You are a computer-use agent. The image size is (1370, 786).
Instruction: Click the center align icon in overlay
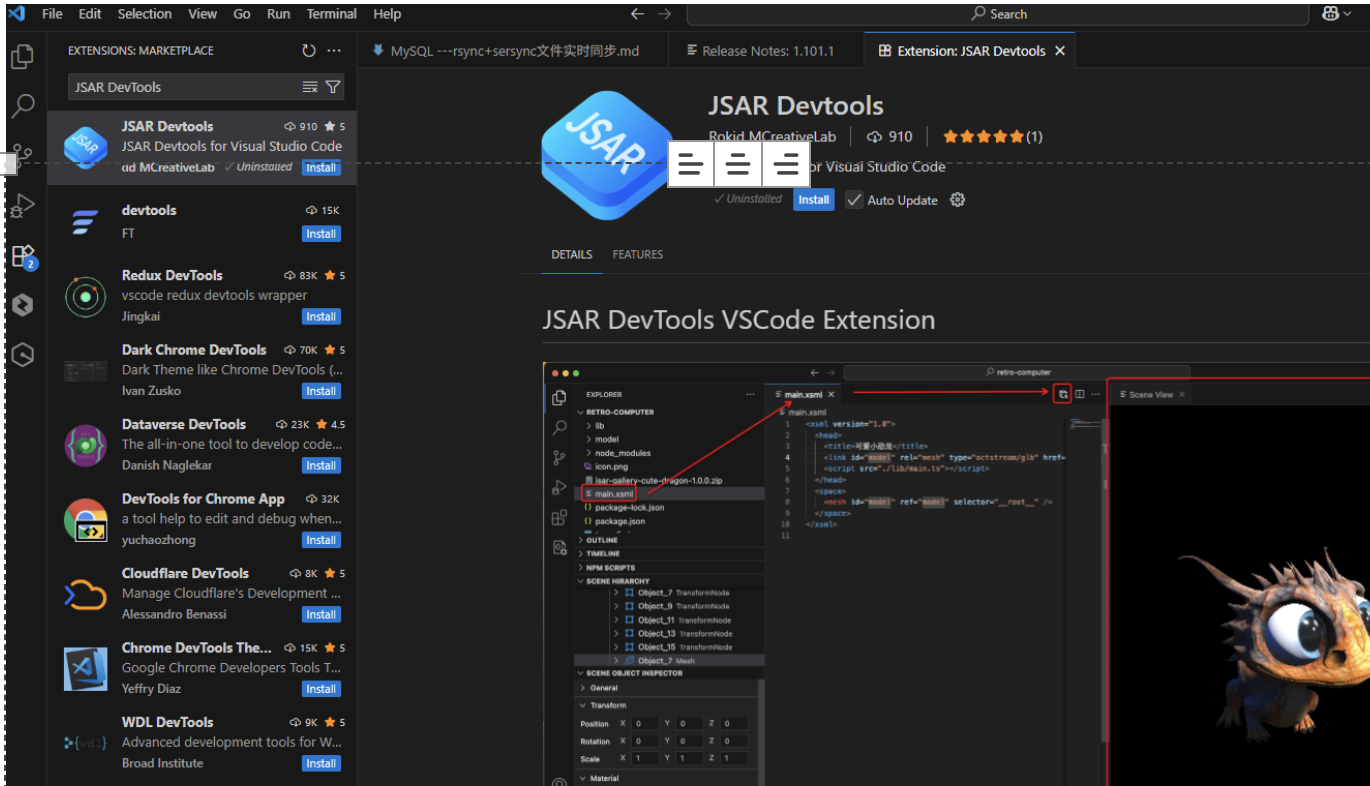(738, 165)
